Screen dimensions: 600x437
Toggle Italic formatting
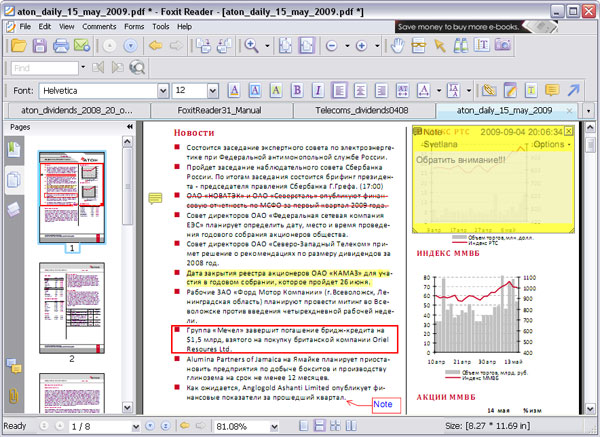pyautogui.click(x=318, y=91)
